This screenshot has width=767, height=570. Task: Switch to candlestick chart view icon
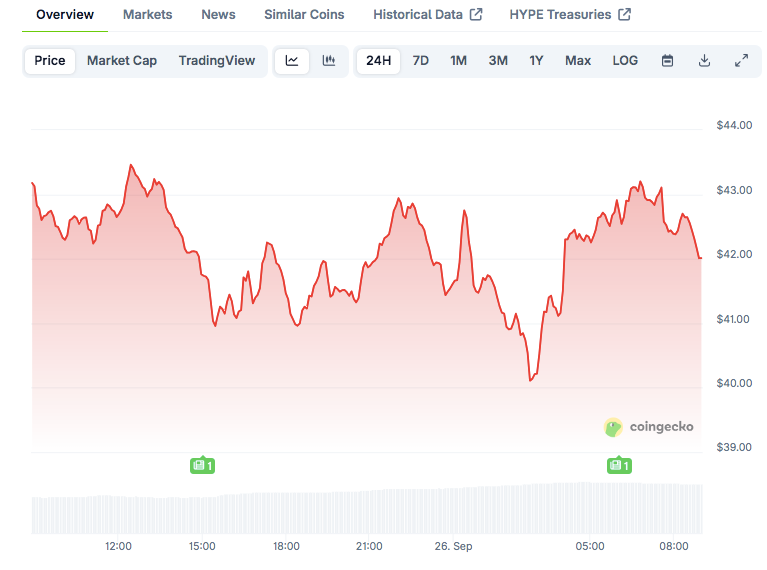click(329, 61)
